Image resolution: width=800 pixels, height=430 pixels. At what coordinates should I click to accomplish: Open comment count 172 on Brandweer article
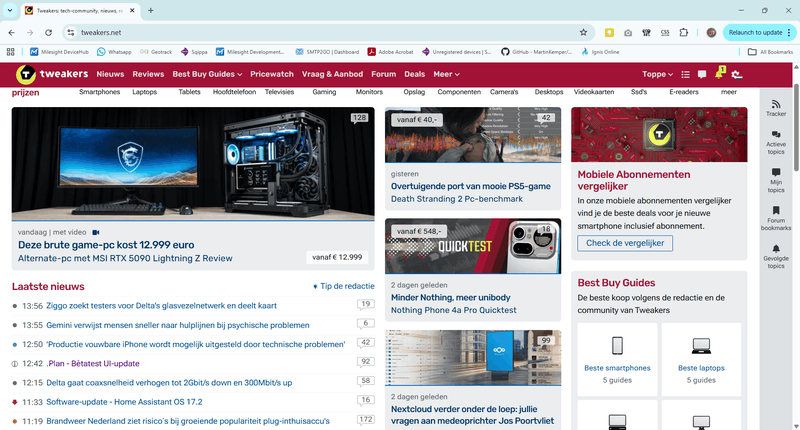pos(365,420)
